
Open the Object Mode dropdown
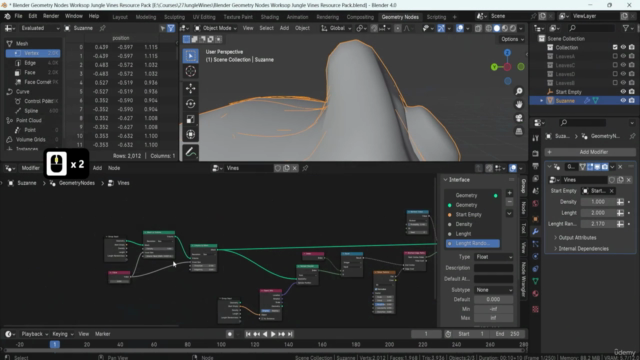(x=216, y=28)
